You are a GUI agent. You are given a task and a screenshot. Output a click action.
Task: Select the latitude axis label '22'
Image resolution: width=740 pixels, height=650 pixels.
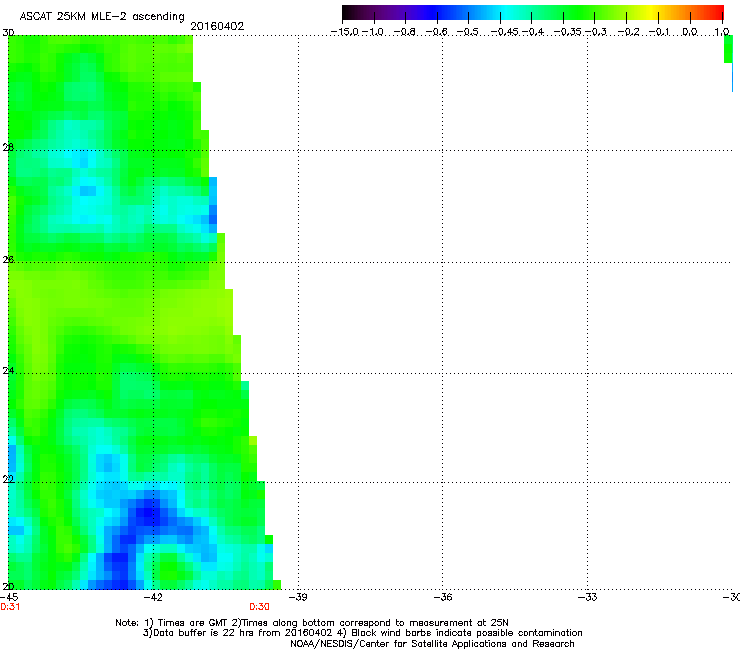[x=8, y=480]
